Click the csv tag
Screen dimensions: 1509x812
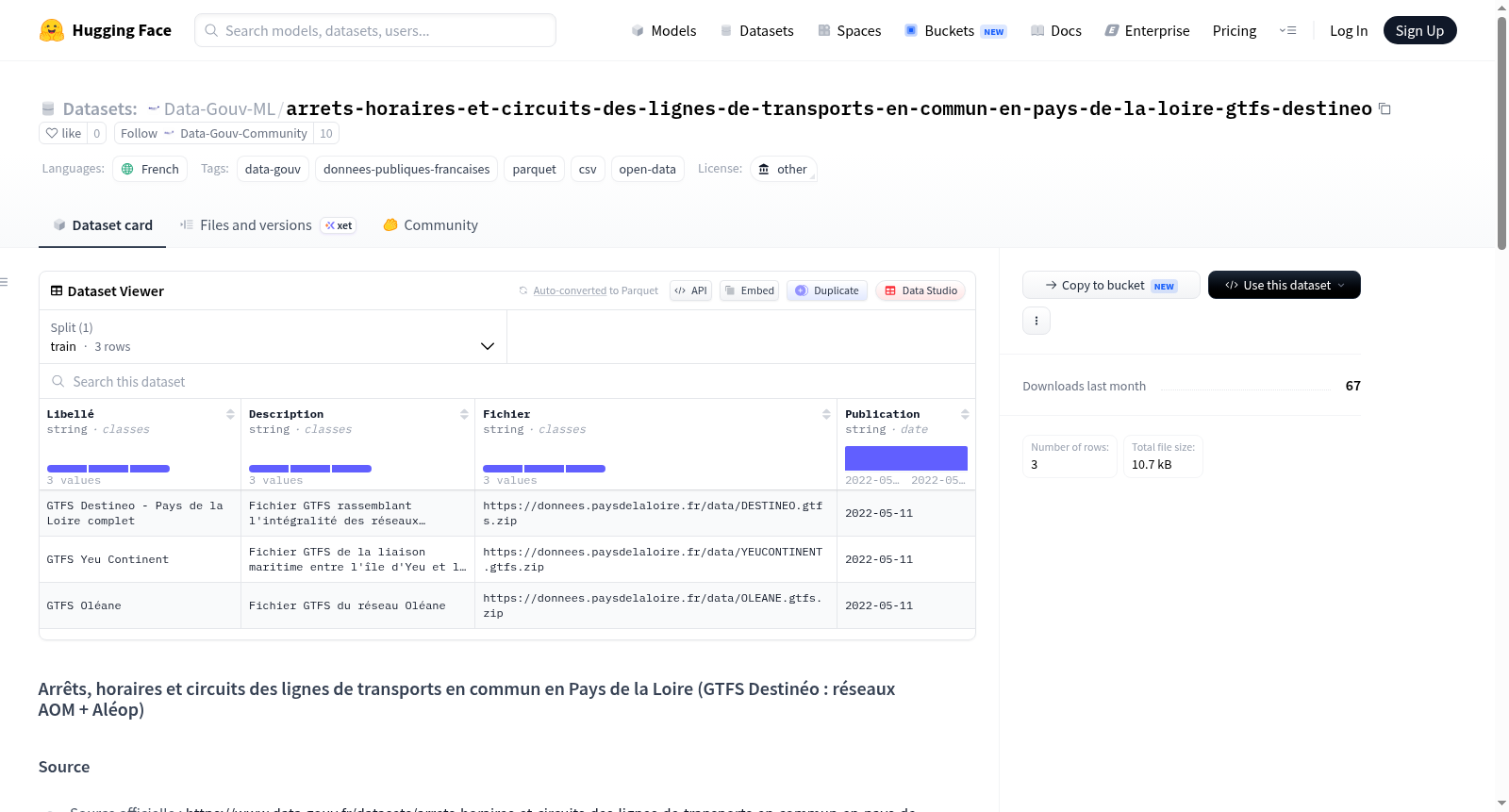(x=588, y=169)
